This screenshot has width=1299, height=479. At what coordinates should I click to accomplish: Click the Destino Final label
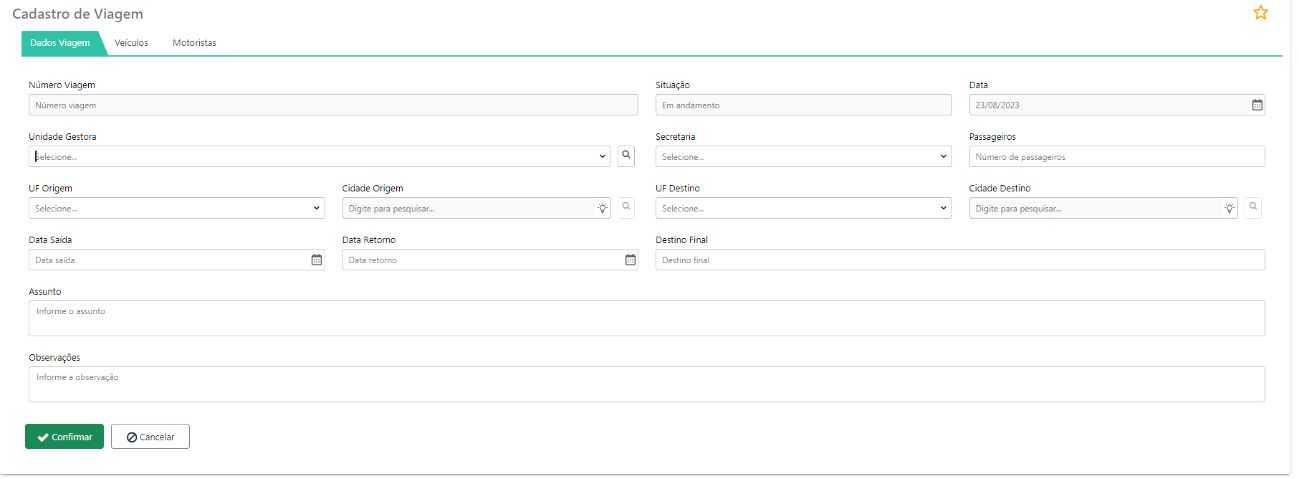pyautogui.click(x=682, y=240)
